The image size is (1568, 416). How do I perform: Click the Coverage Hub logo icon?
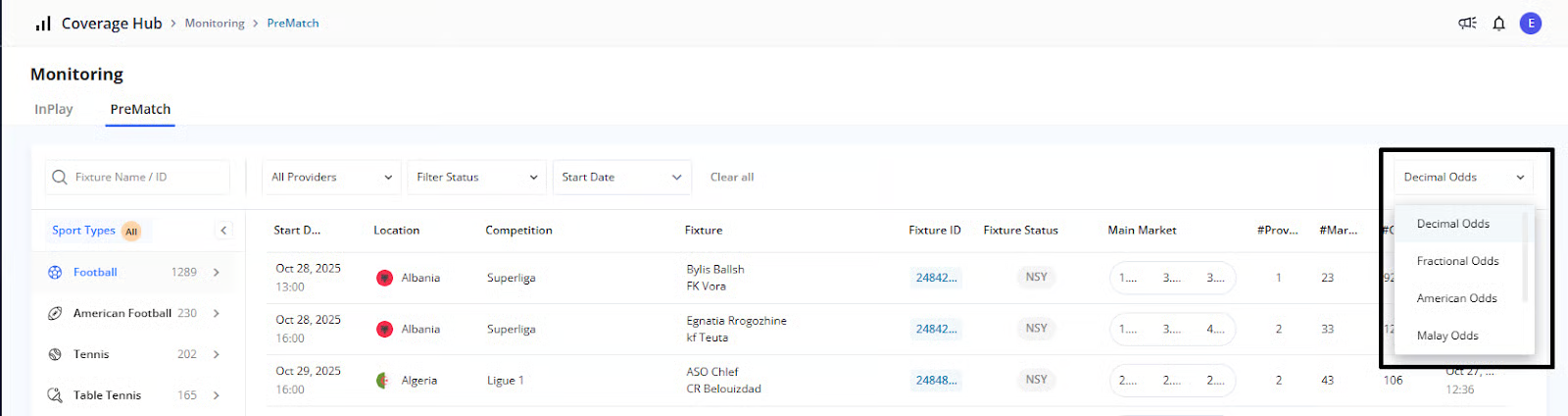pos(43,24)
